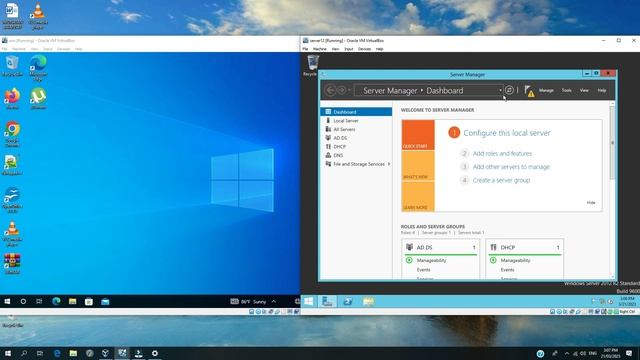Viewport: 640px width, 360px height.
Task: Click the Server Manager forward arrow button
Action: pyautogui.click(x=342, y=90)
